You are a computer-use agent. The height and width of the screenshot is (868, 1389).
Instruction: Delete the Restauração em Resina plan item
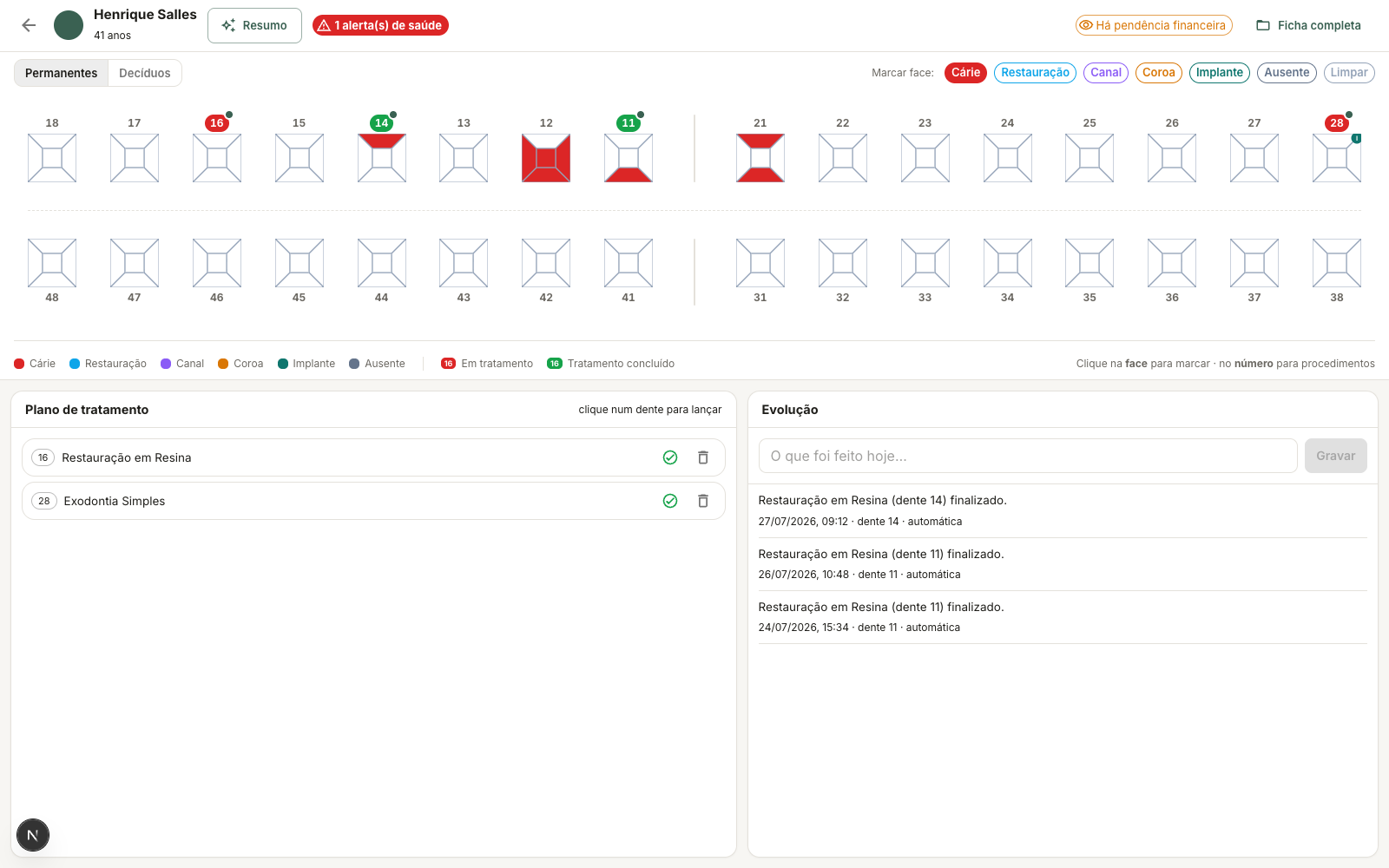coord(703,457)
